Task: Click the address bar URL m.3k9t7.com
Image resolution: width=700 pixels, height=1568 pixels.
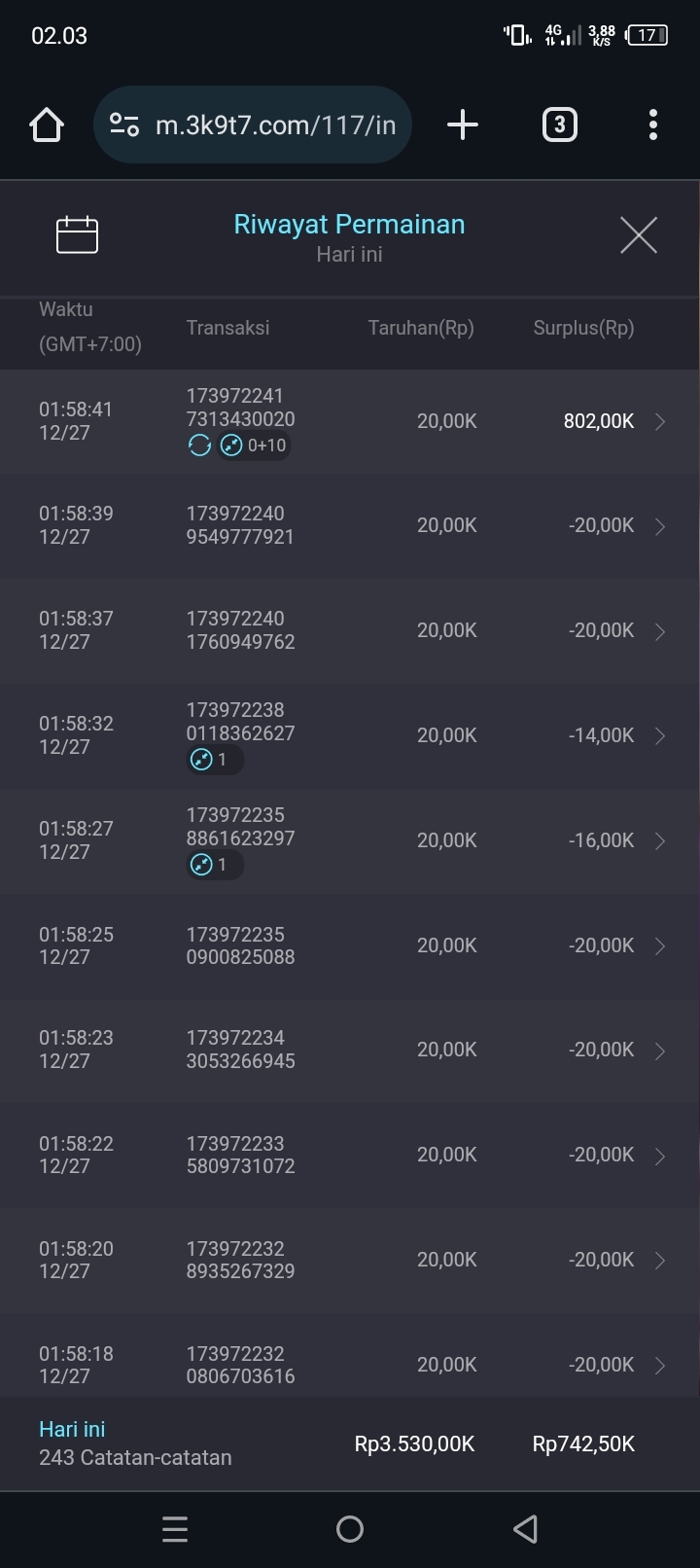Action: click(275, 125)
